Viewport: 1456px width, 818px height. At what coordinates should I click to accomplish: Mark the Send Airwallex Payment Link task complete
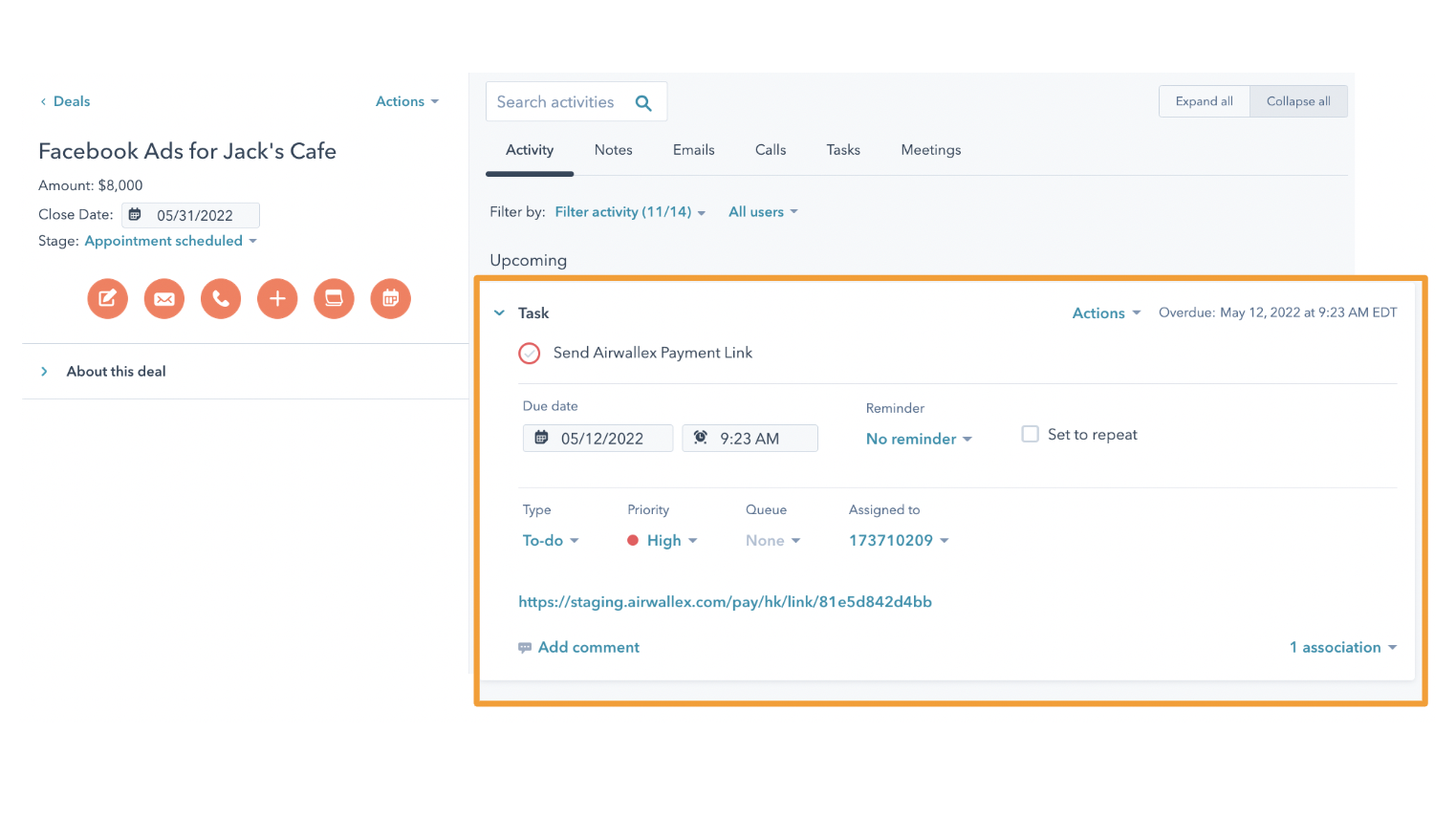[530, 353]
